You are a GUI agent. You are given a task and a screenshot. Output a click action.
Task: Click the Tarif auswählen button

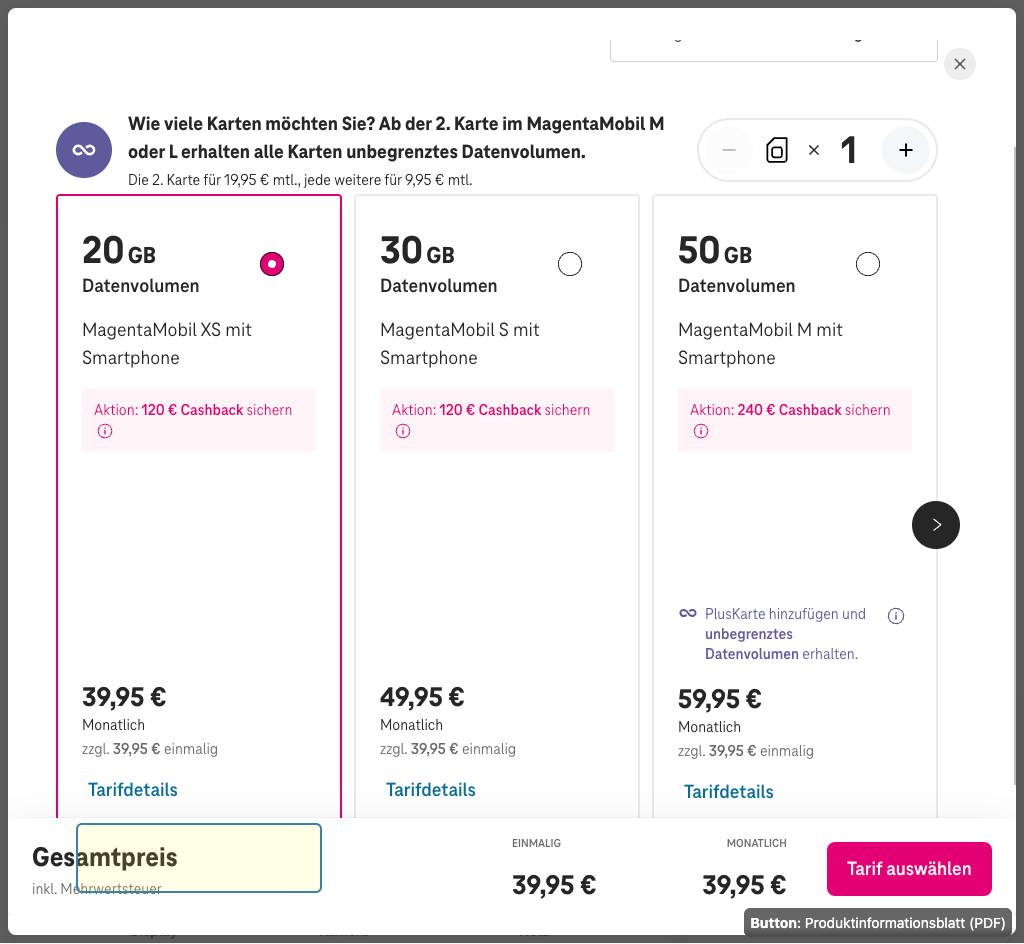click(x=908, y=868)
